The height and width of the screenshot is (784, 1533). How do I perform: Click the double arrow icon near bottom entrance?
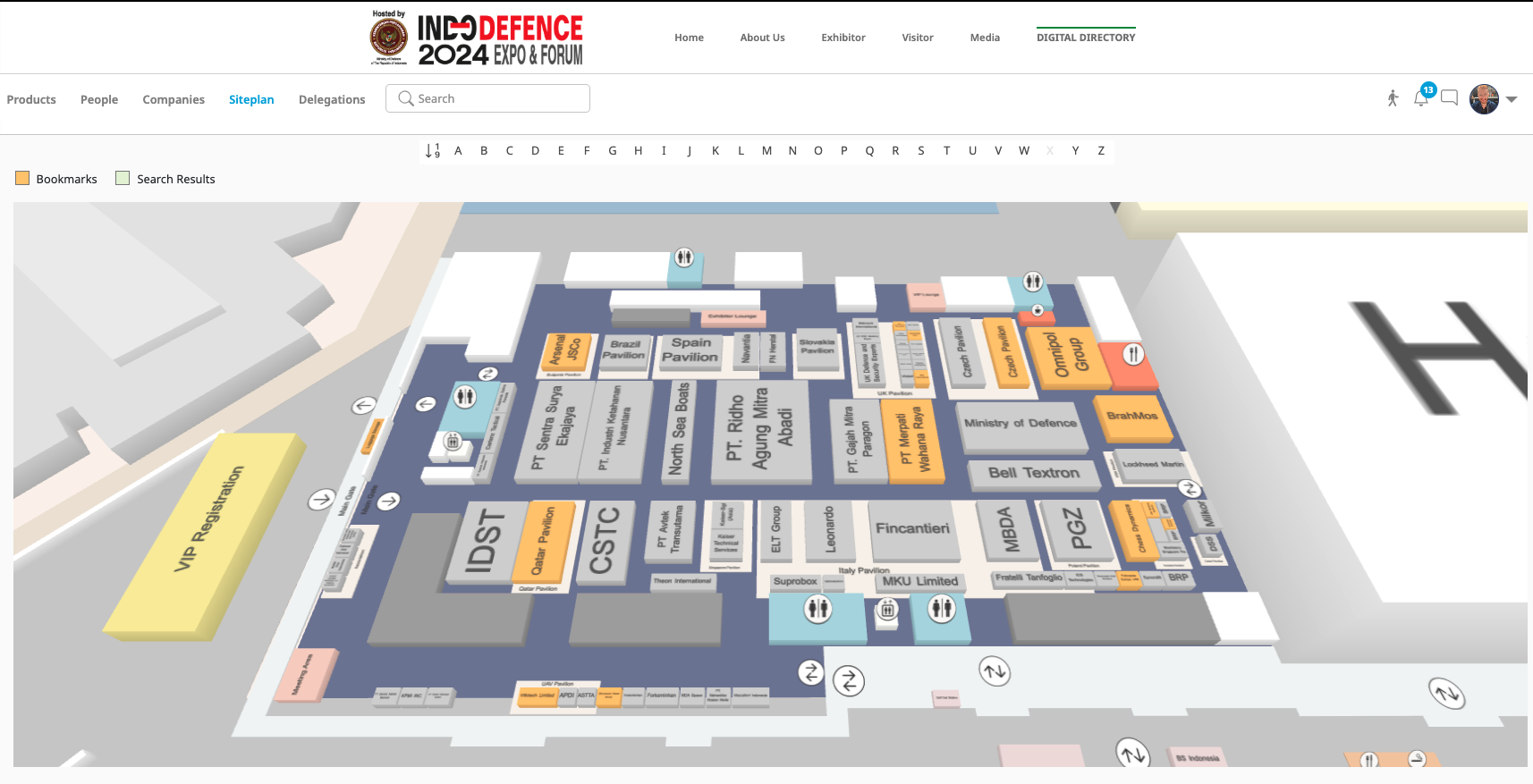tap(849, 681)
